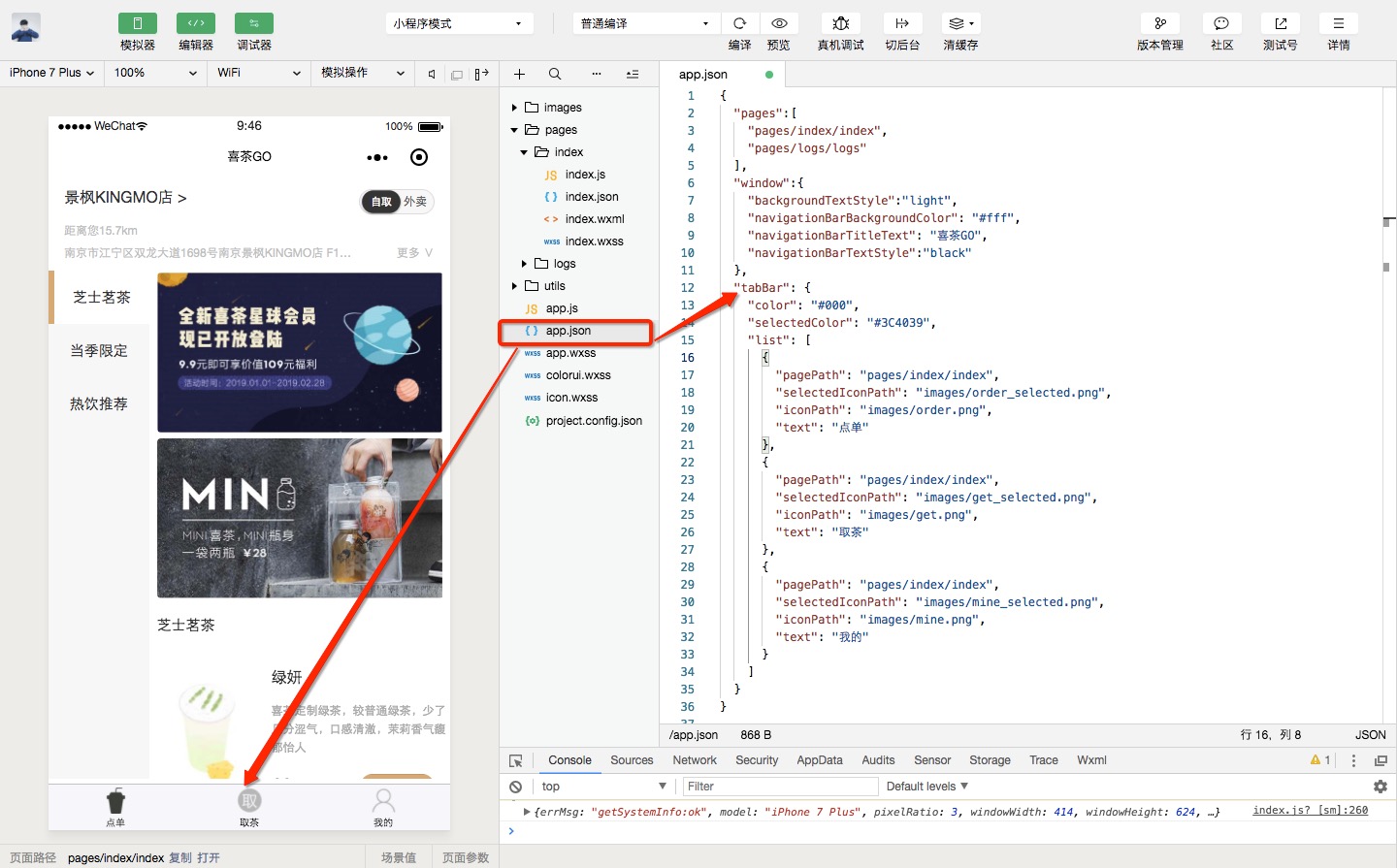1397x868 pixels.
Task: Clear console with the ban icon
Action: tap(516, 787)
